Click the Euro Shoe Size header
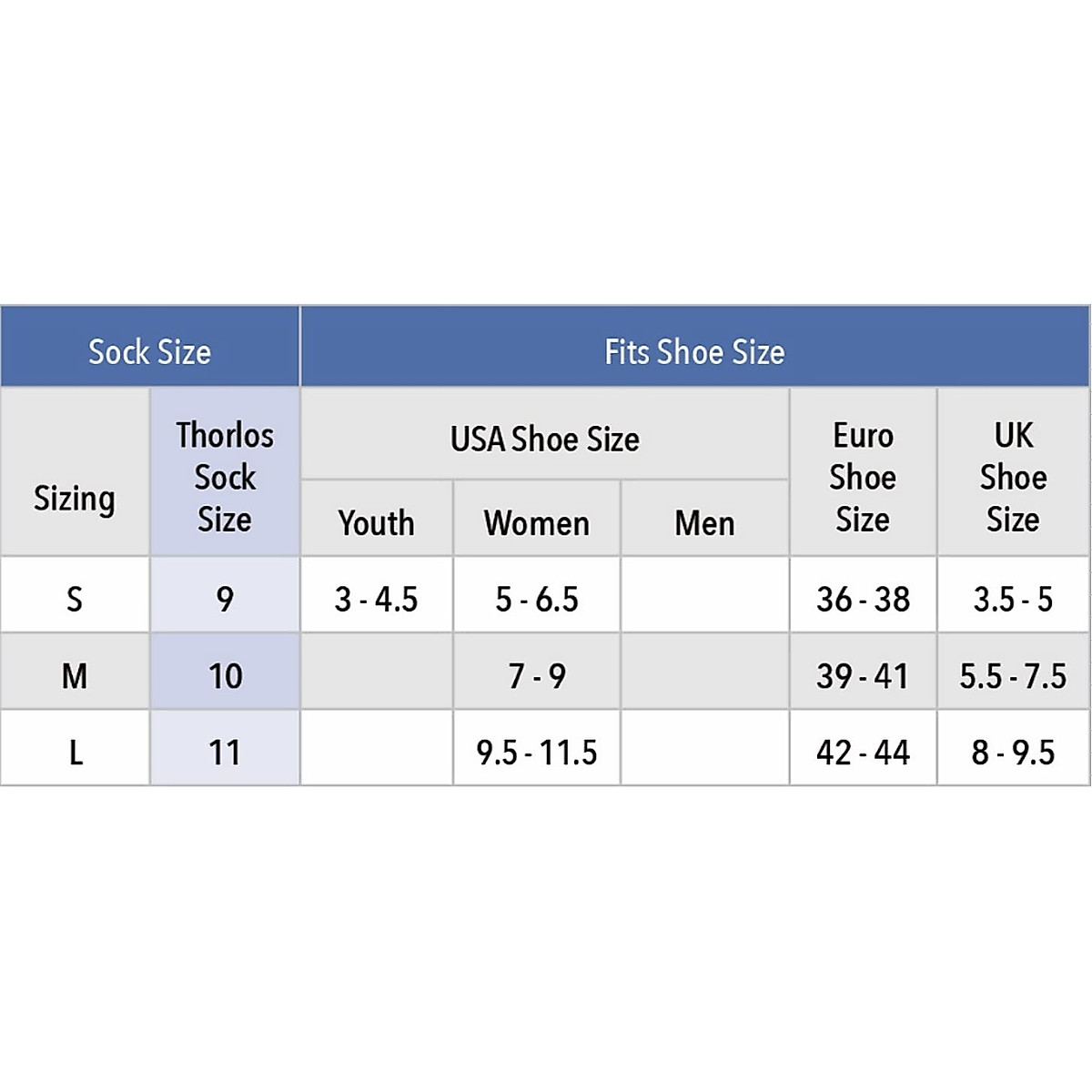This screenshot has width=1092, height=1092. 863,477
